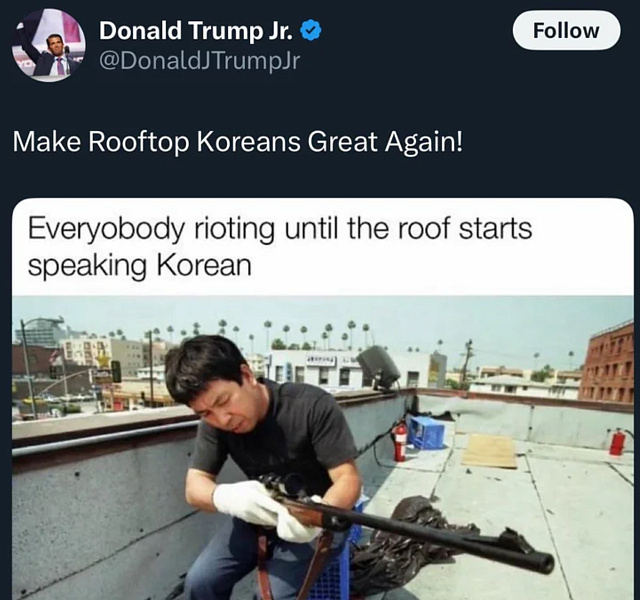Select the 'Make Rooftop Koreans Great Again!' text

238,142
